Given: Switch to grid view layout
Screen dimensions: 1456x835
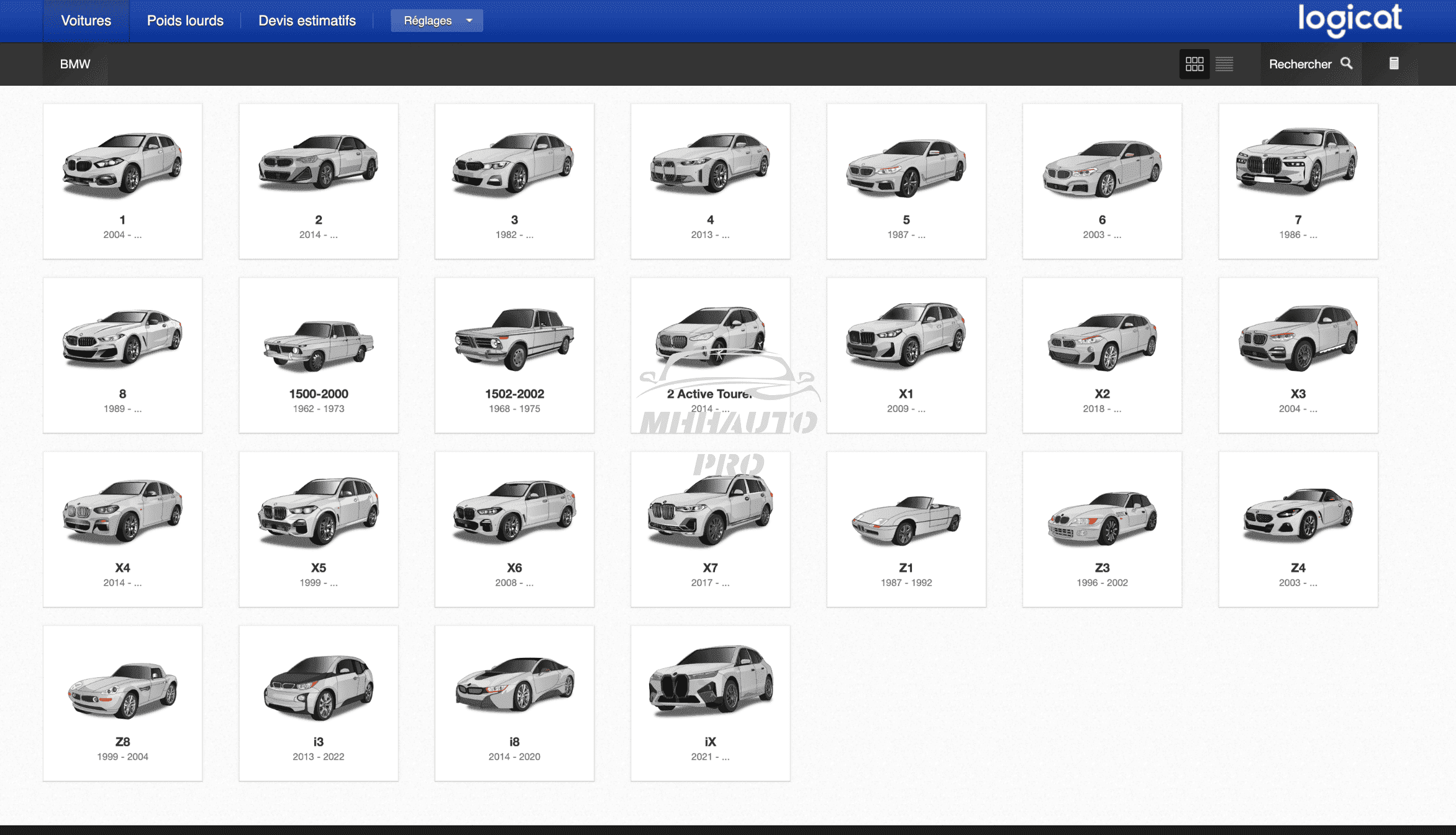Looking at the screenshot, I should point(1194,64).
